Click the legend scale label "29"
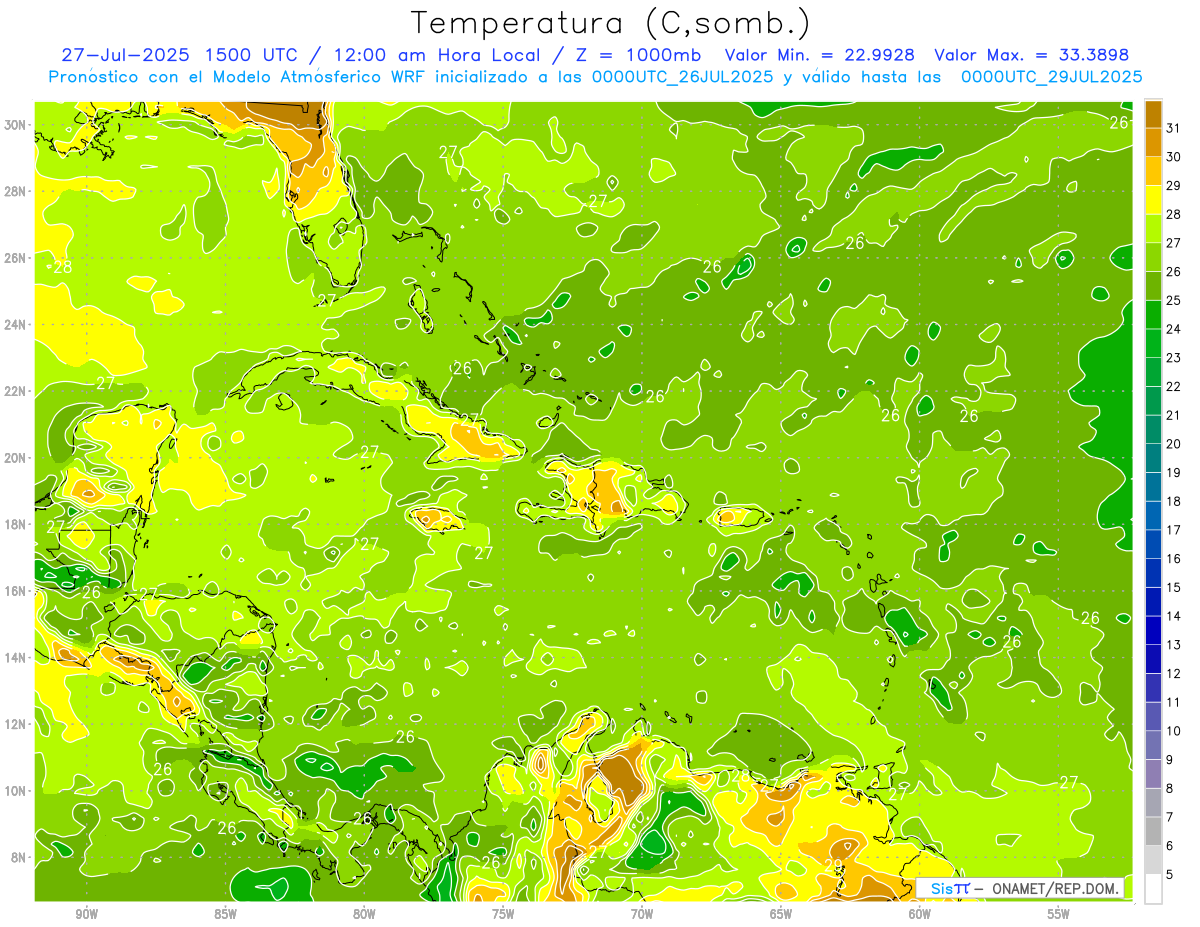 [x=1173, y=186]
